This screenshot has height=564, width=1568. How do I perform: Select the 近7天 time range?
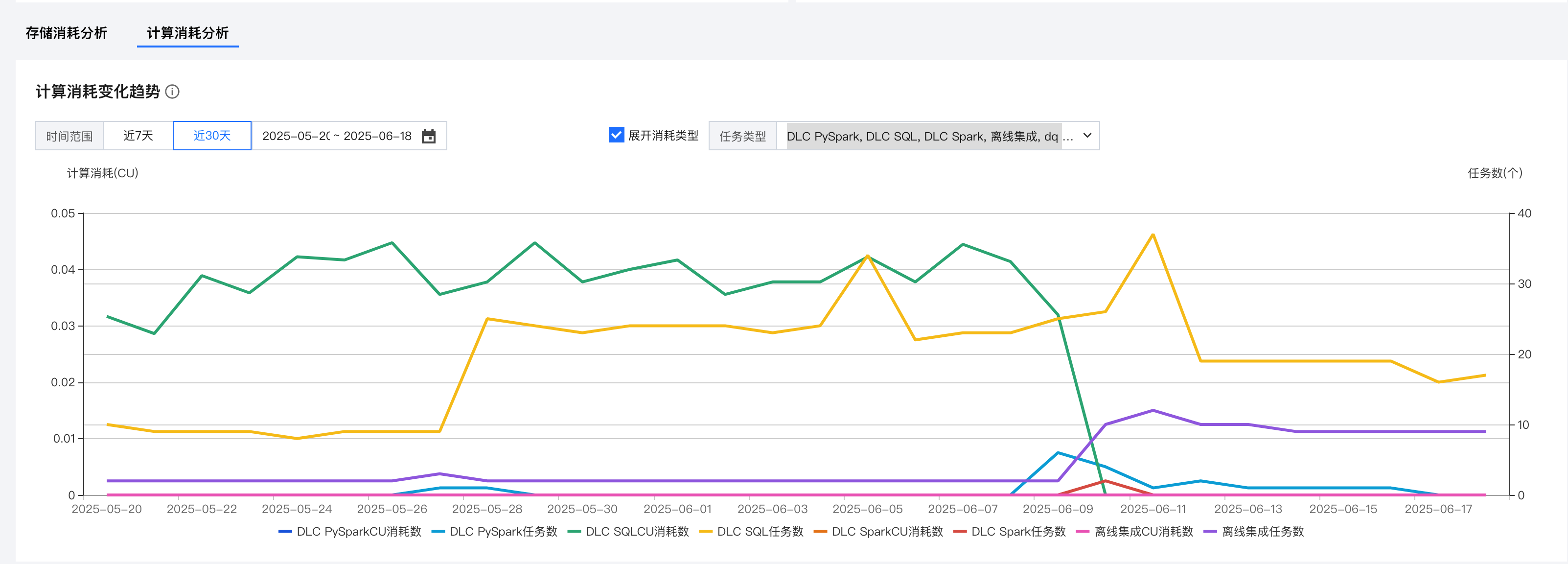coord(138,136)
